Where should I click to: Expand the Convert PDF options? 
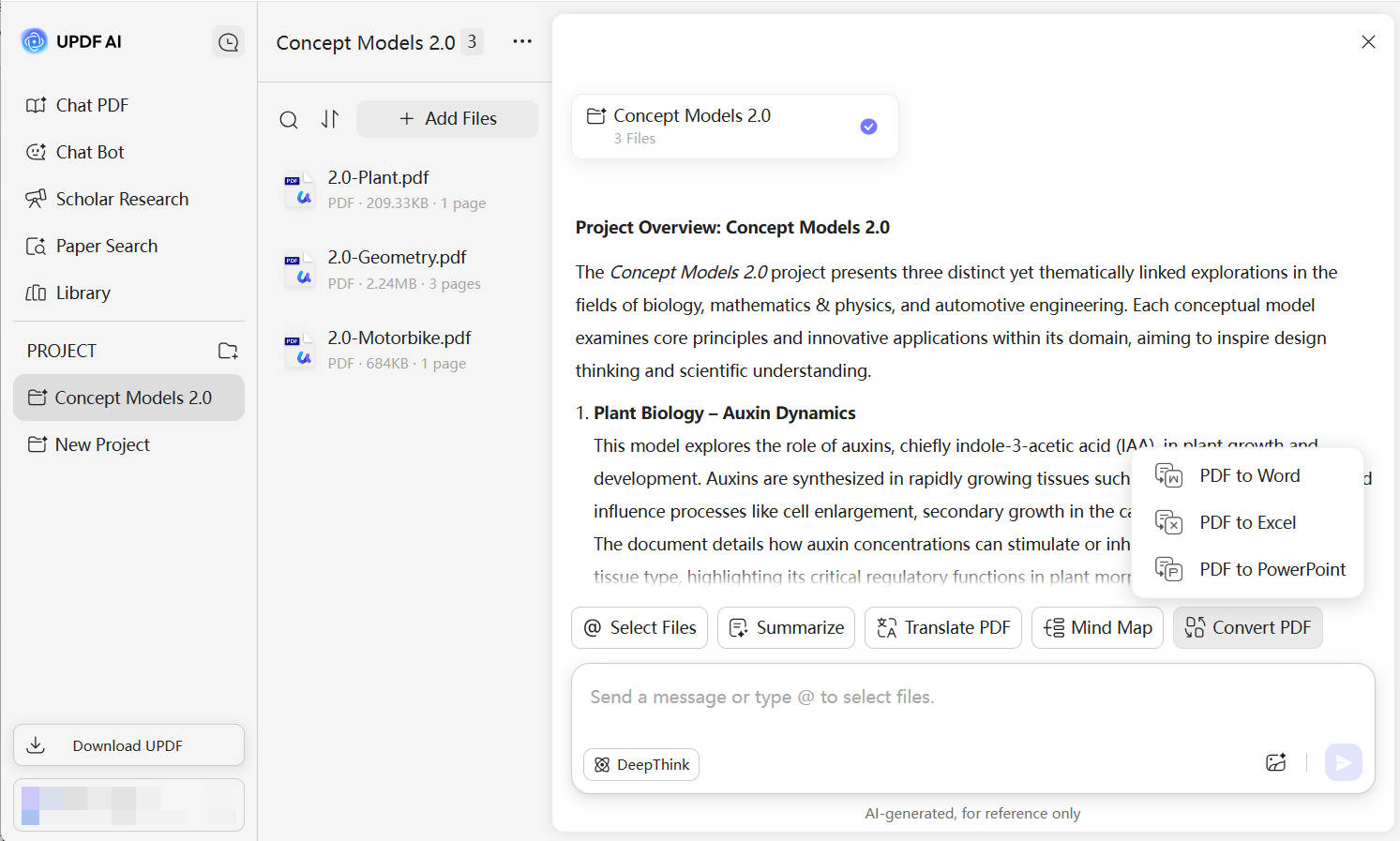[x=1247, y=627]
